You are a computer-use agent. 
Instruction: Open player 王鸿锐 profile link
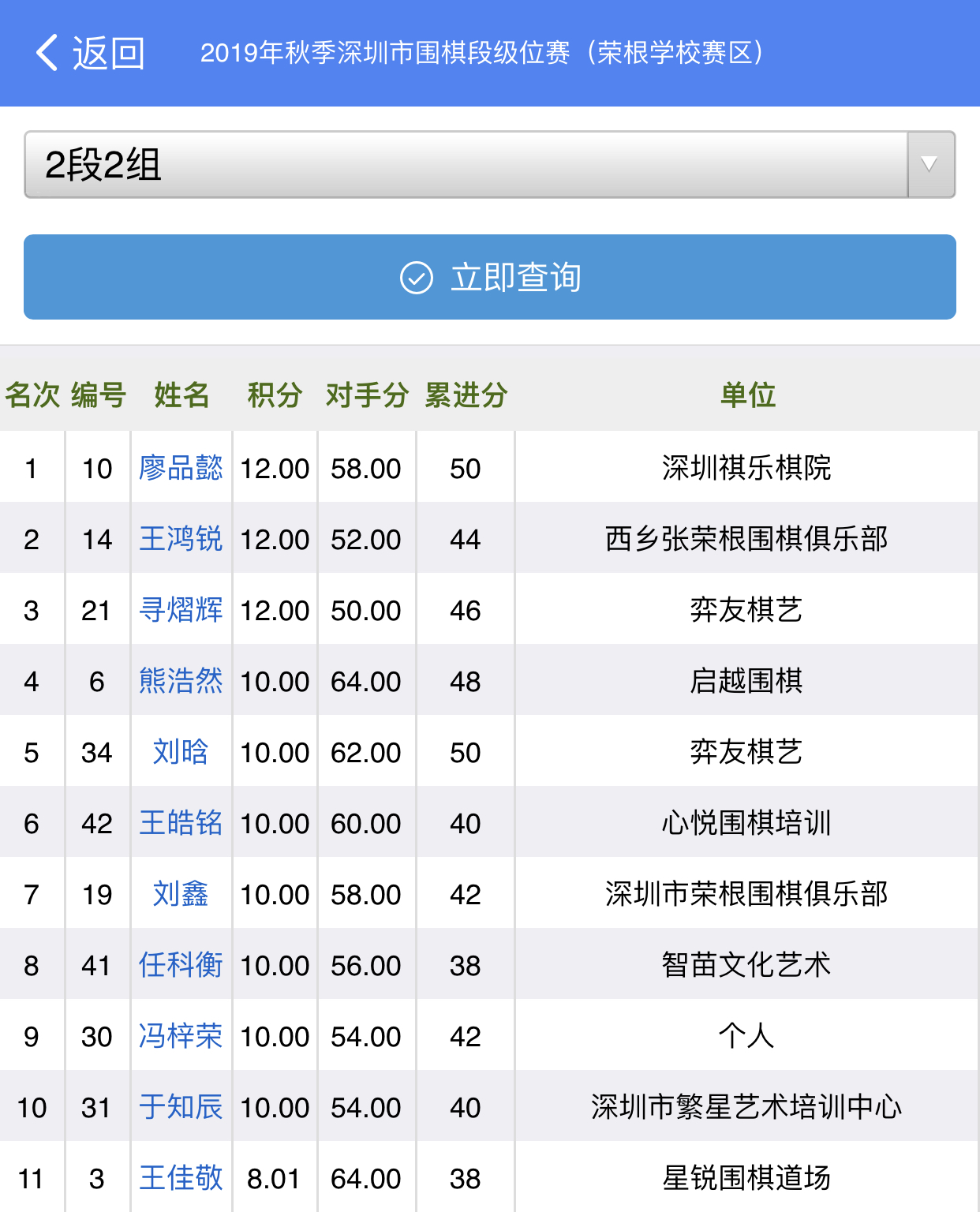click(x=181, y=539)
